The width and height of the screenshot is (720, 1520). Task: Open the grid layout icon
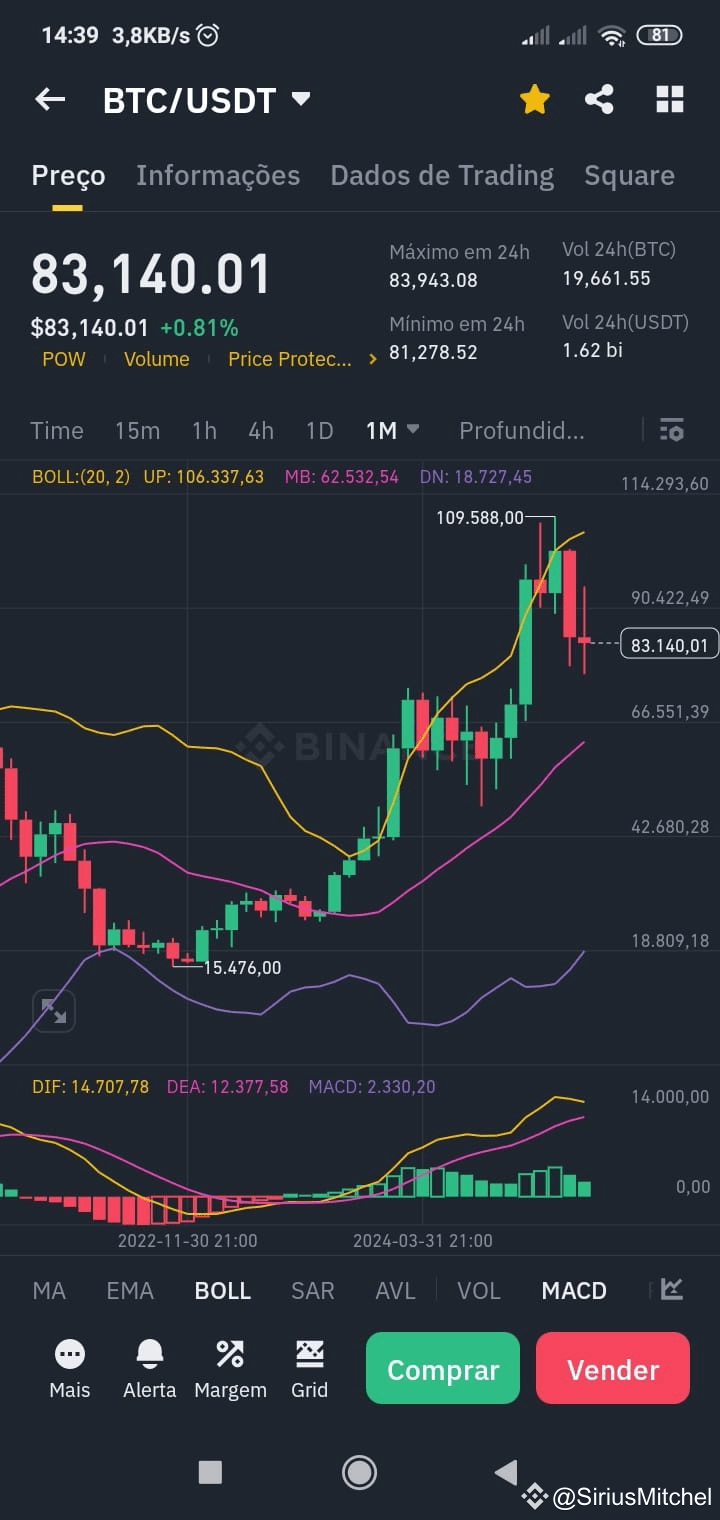(670, 99)
